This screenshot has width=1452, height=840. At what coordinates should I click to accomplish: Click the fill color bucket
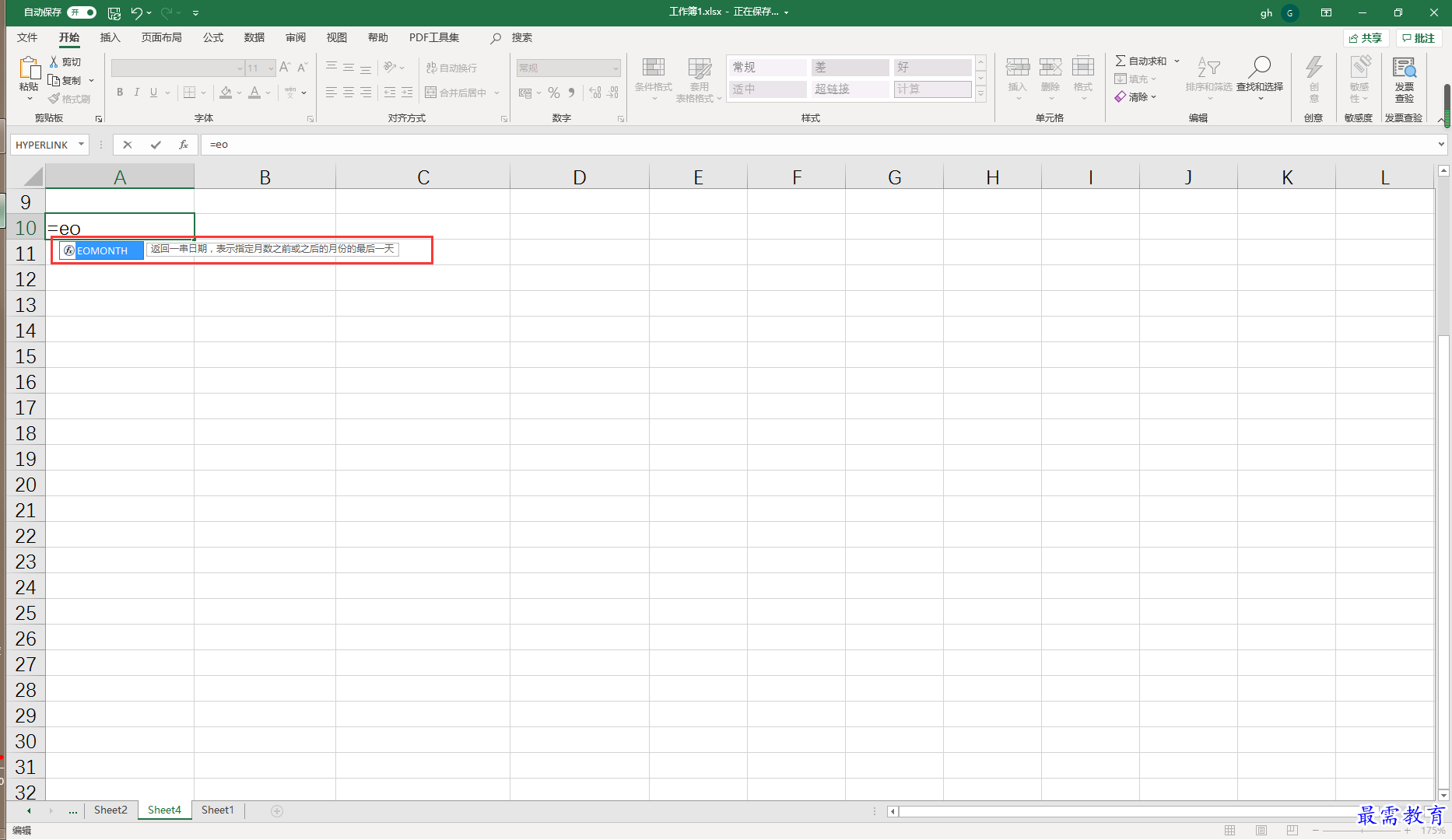point(226,93)
